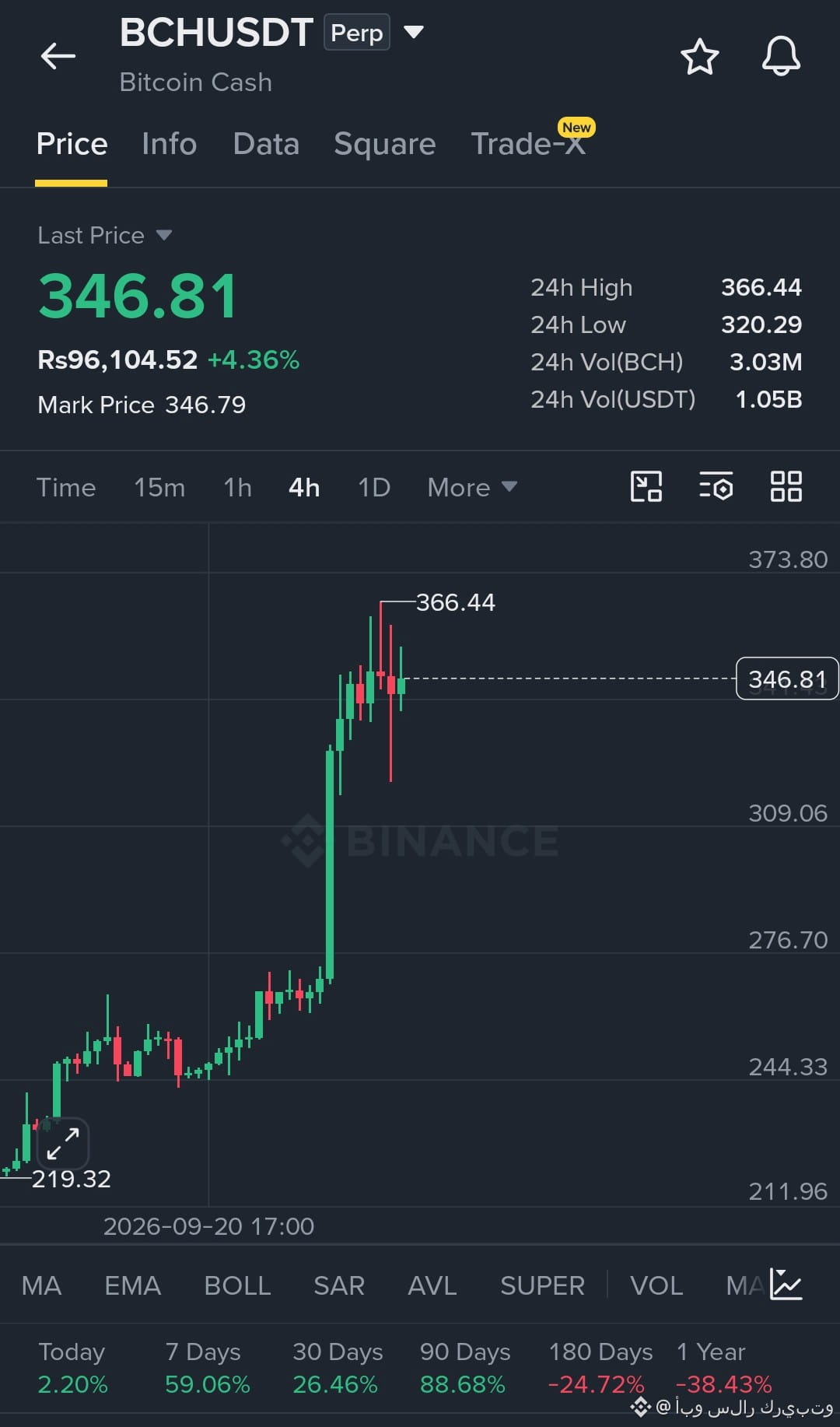This screenshot has height=1427, width=840.
Task: Open the Last Price dropdown
Action: click(105, 235)
